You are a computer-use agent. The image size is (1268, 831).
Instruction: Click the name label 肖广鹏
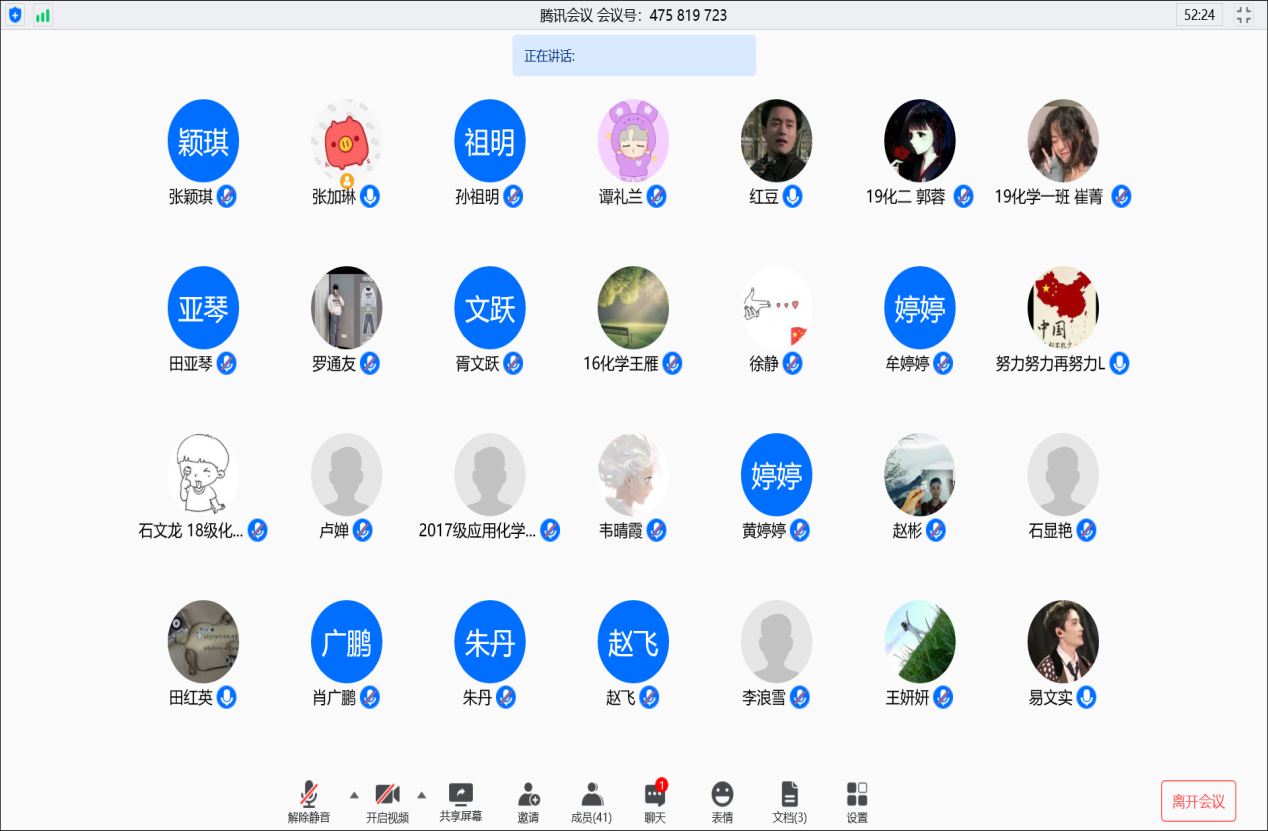pos(334,698)
